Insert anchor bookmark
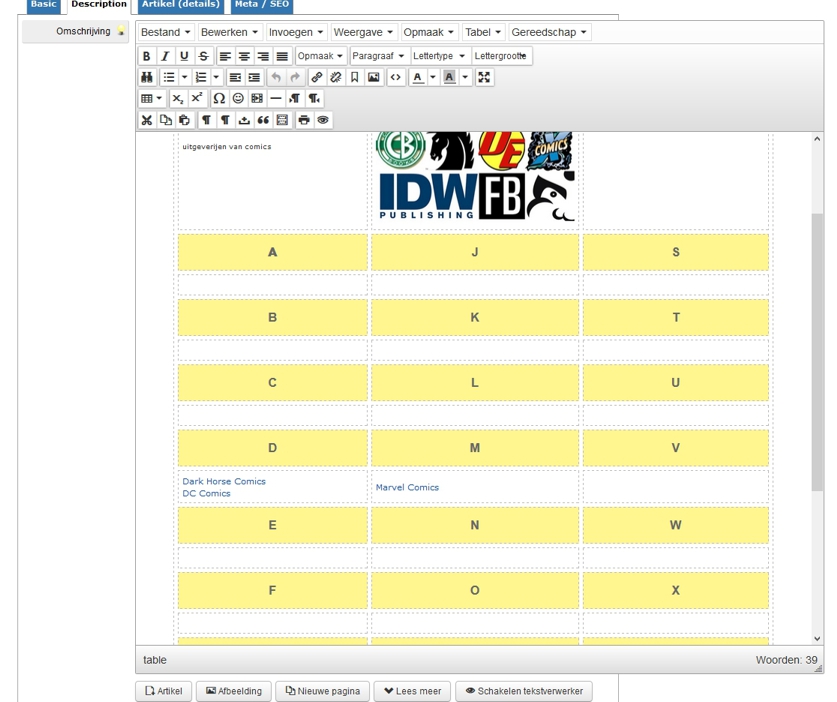 (x=354, y=77)
